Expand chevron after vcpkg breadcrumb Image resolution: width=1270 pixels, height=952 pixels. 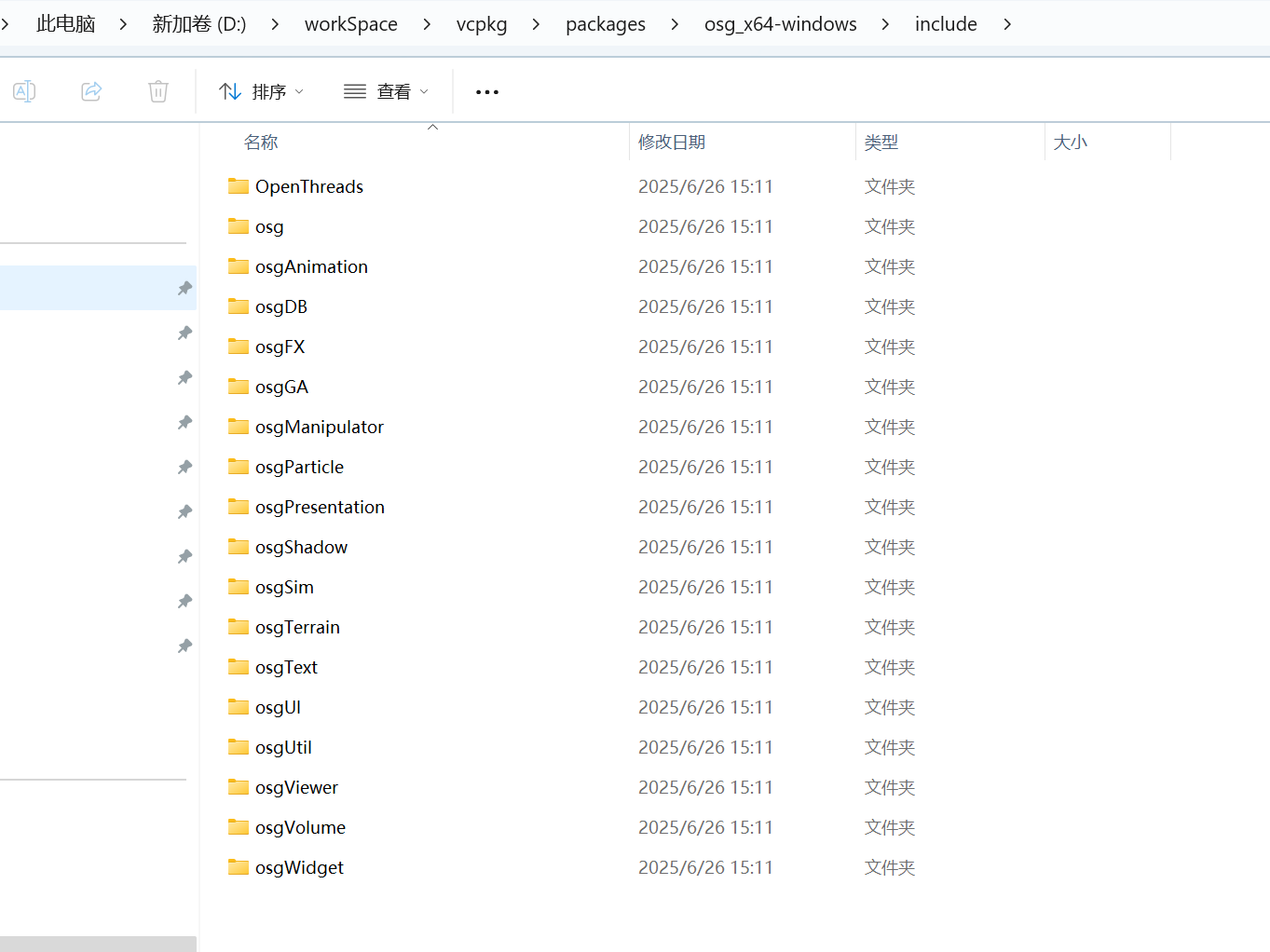point(536,24)
